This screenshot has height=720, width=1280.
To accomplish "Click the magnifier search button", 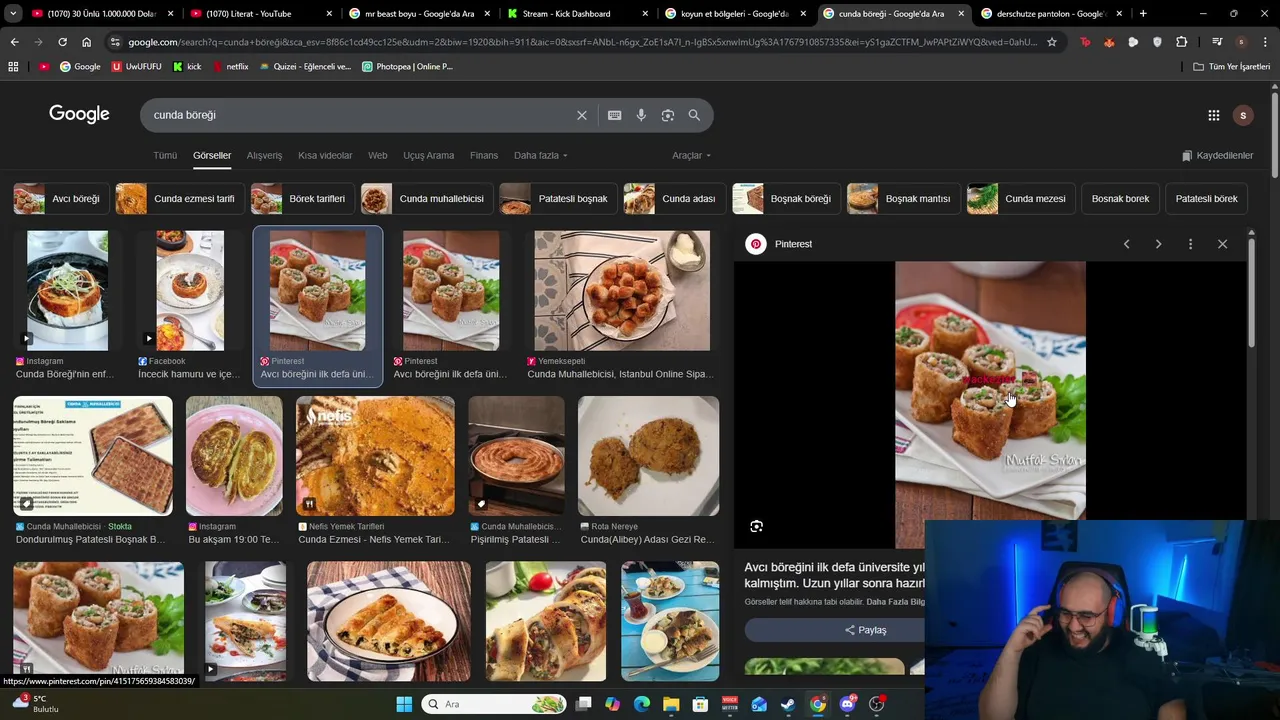I will 694,115.
